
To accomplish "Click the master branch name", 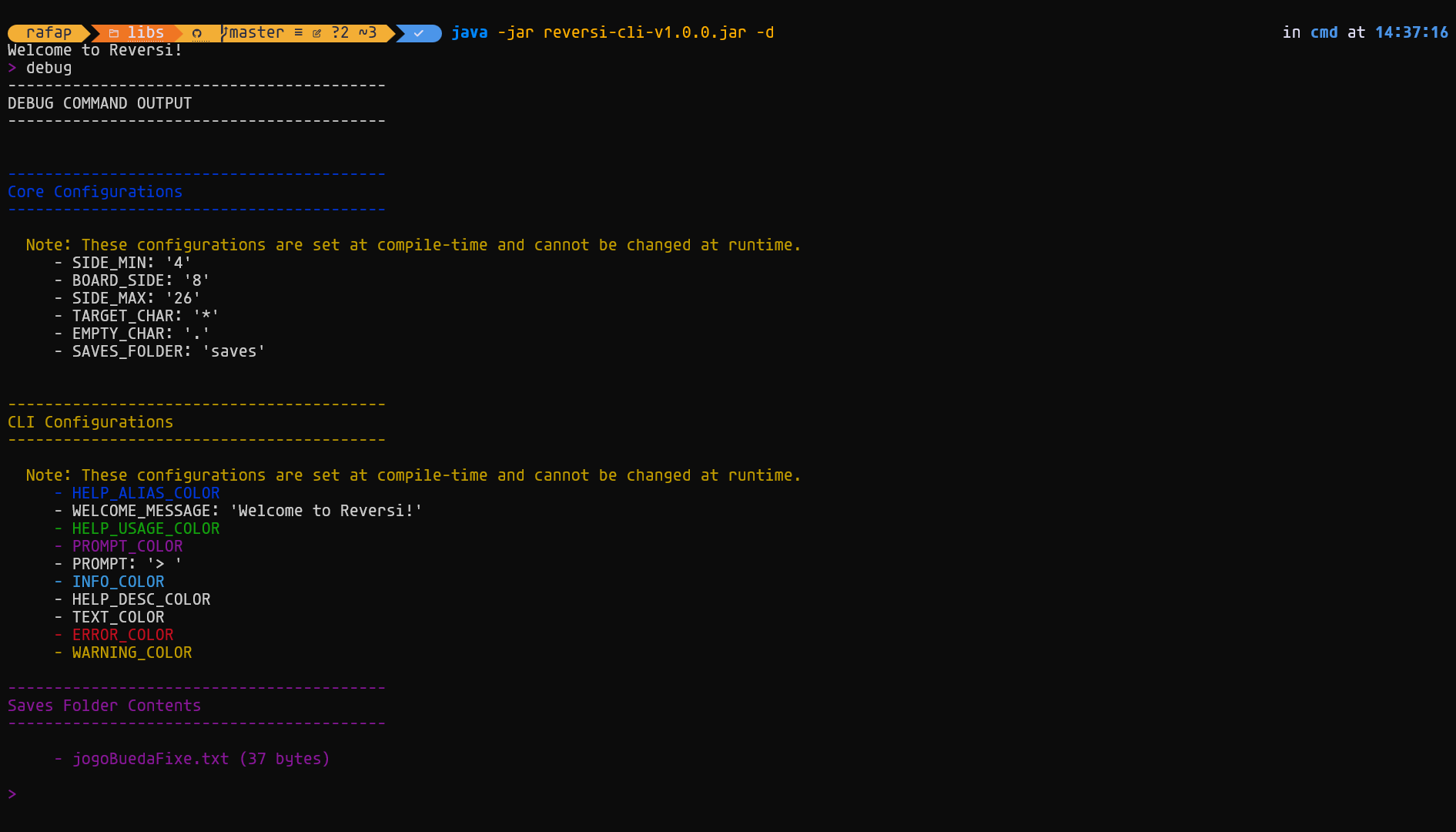I will [257, 32].
